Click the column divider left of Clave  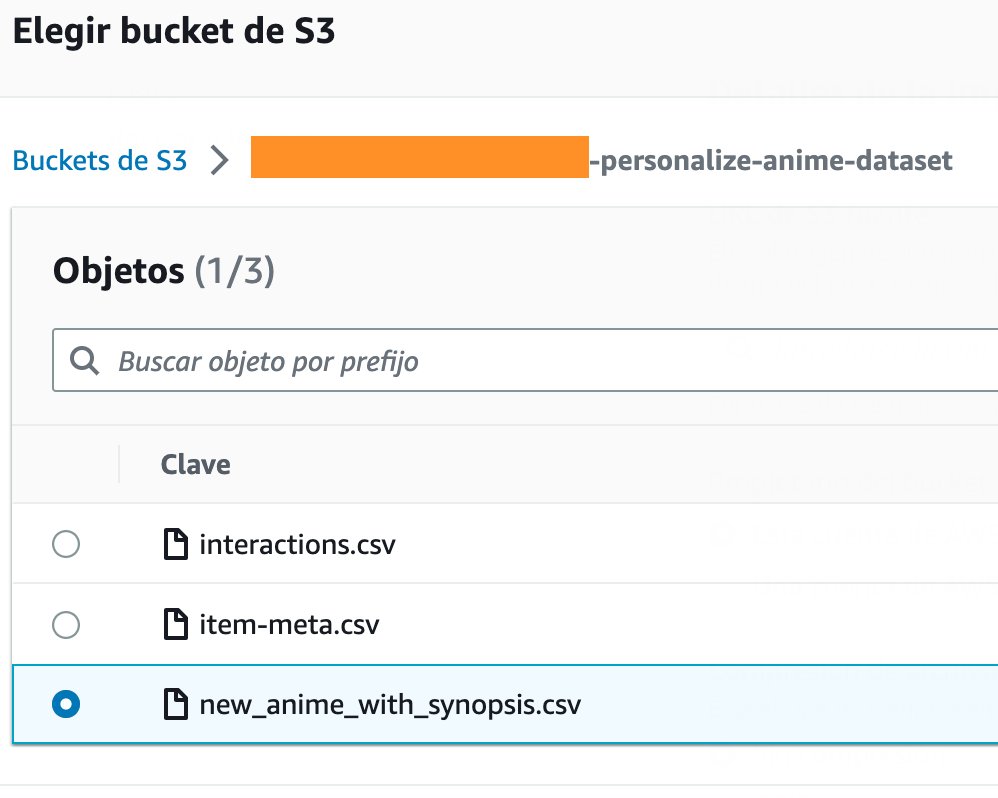pyautogui.click(x=119, y=465)
